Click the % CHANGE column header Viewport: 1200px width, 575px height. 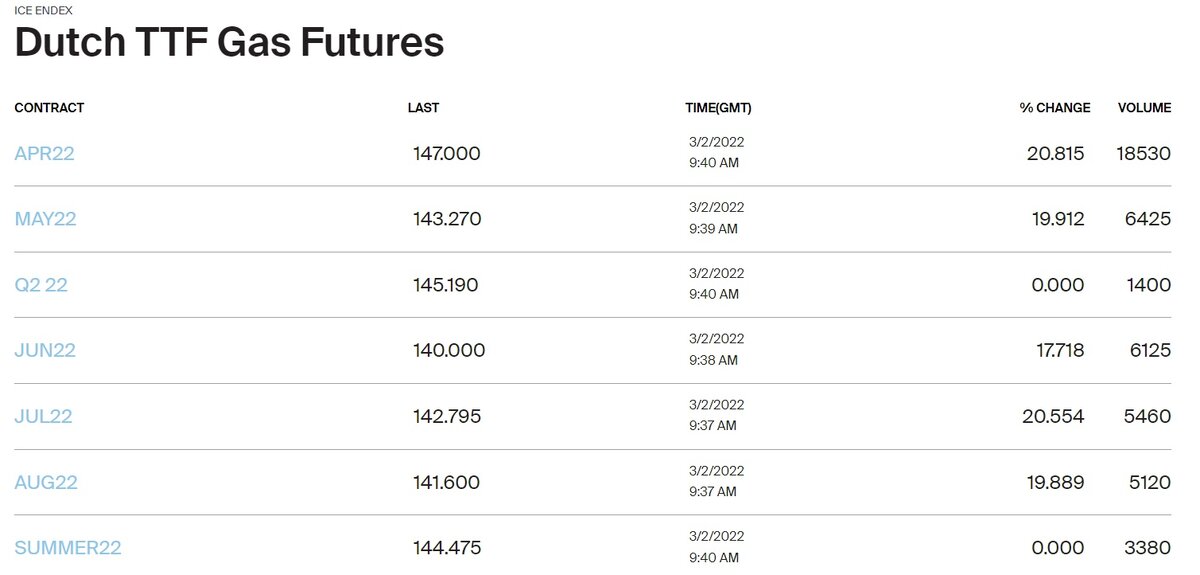tap(1055, 108)
